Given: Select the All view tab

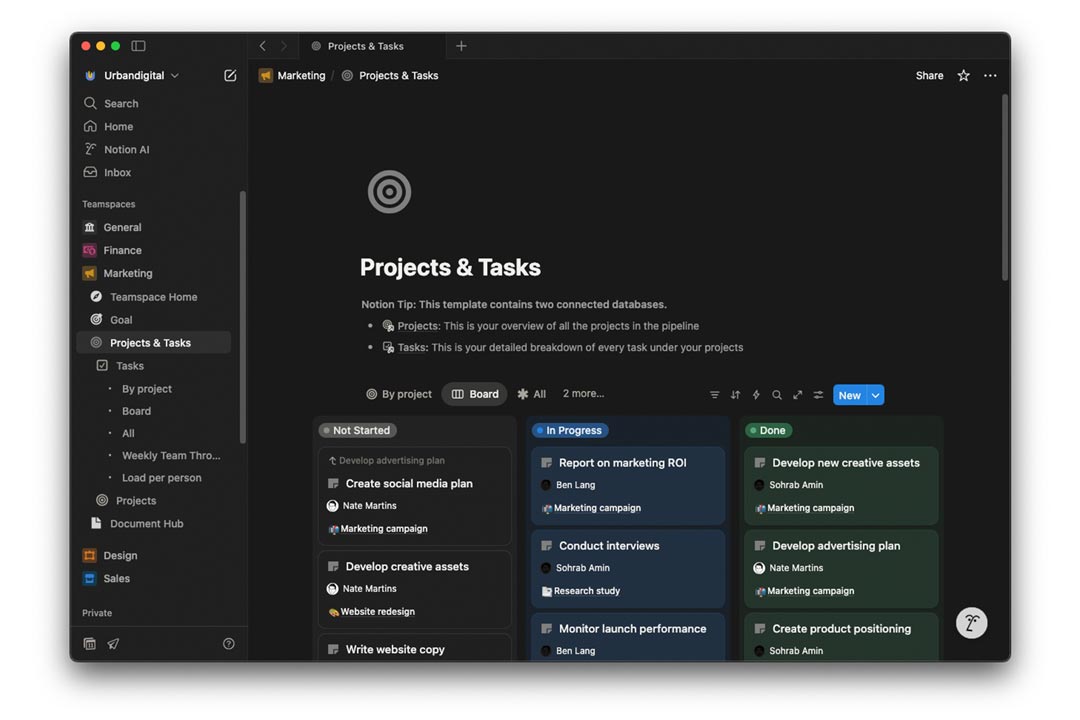Looking at the screenshot, I should point(531,394).
